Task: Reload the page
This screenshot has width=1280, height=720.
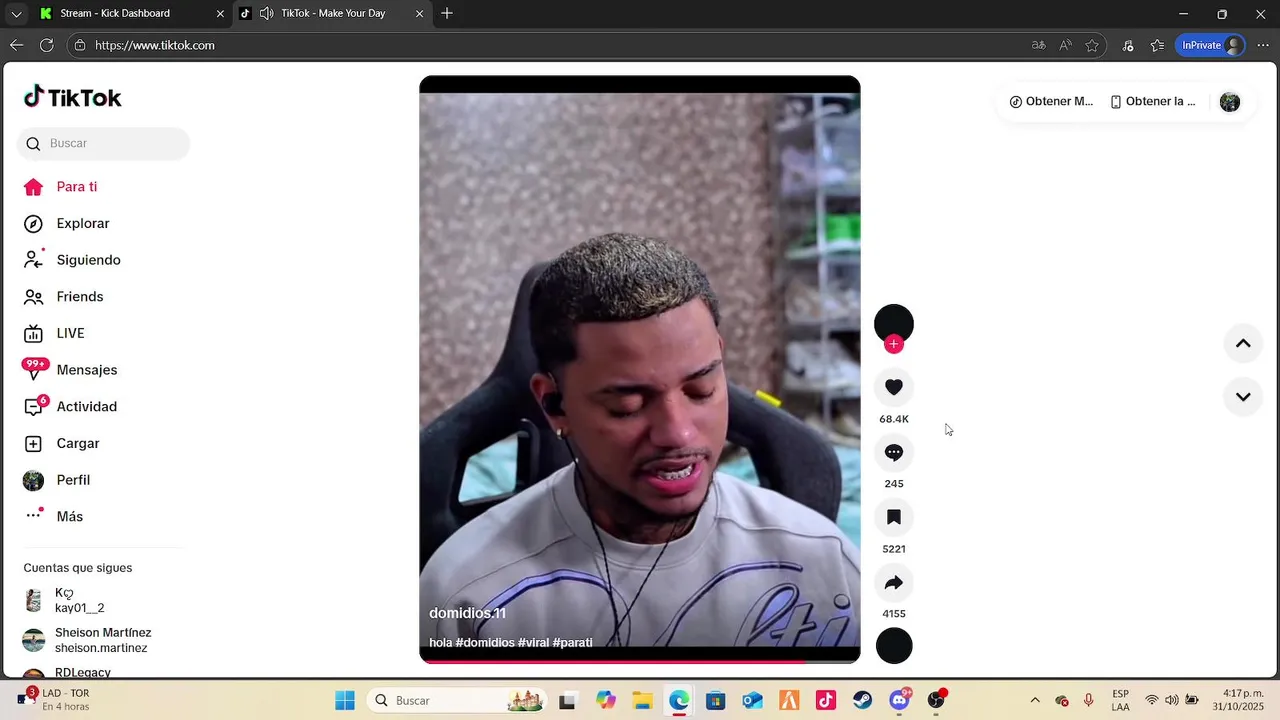Action: coord(46,45)
